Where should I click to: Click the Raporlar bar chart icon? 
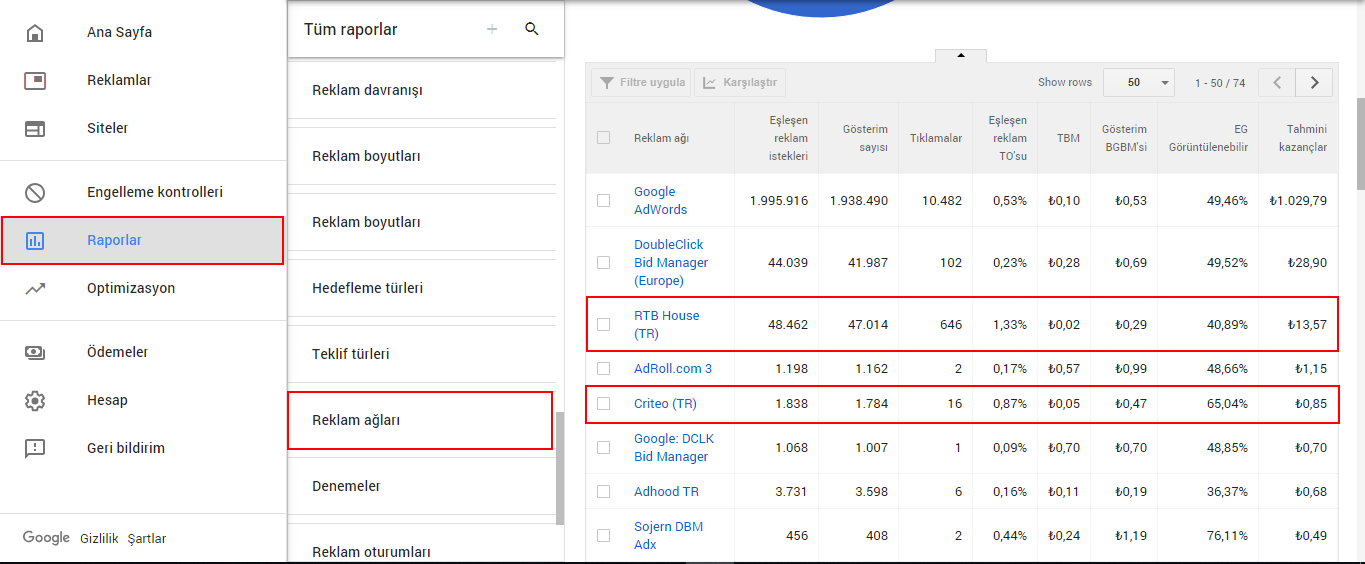click(35, 240)
